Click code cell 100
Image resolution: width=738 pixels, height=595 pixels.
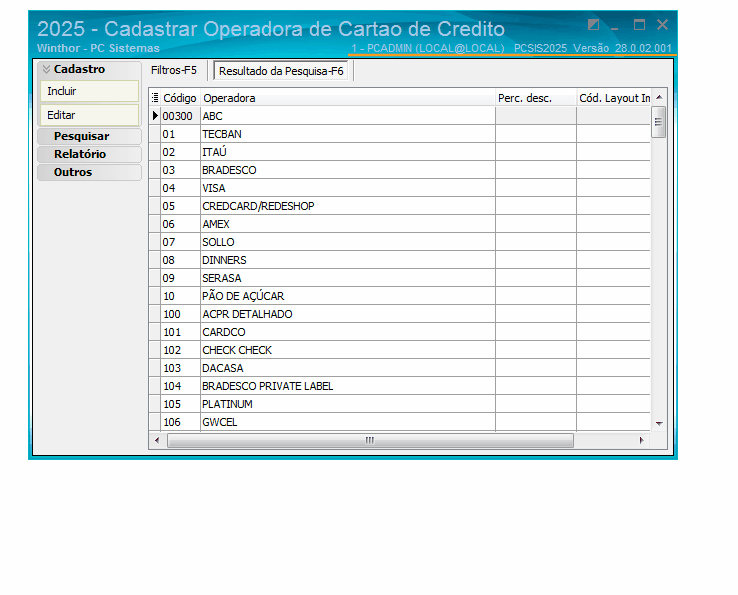(180, 314)
